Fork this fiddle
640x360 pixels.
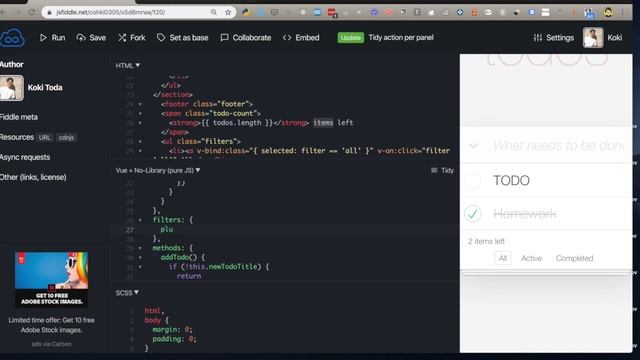pyautogui.click(x=131, y=38)
